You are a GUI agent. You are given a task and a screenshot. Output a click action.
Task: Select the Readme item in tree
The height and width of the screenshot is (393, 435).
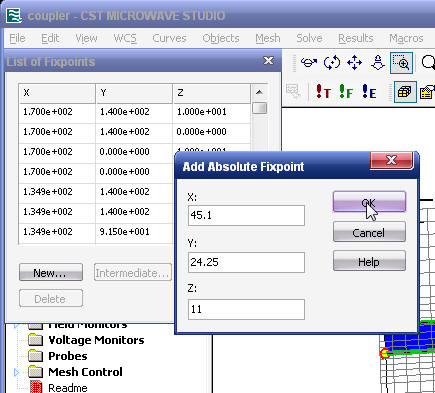(x=68, y=388)
